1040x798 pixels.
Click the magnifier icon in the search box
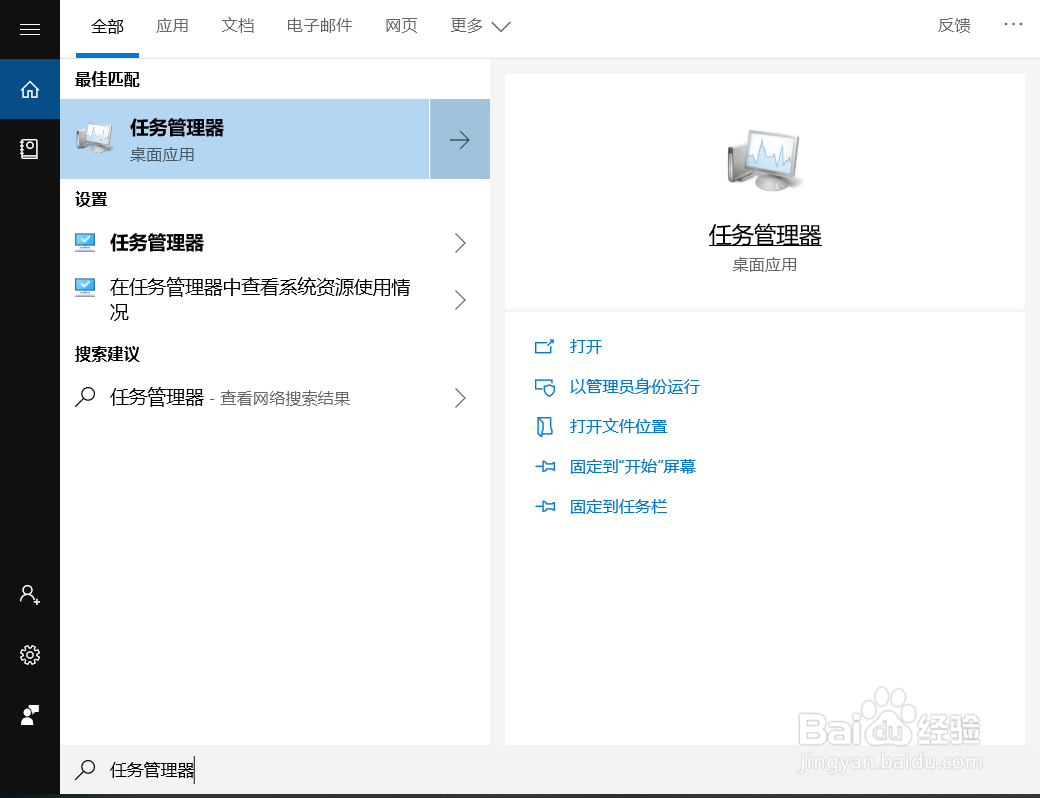[83, 770]
